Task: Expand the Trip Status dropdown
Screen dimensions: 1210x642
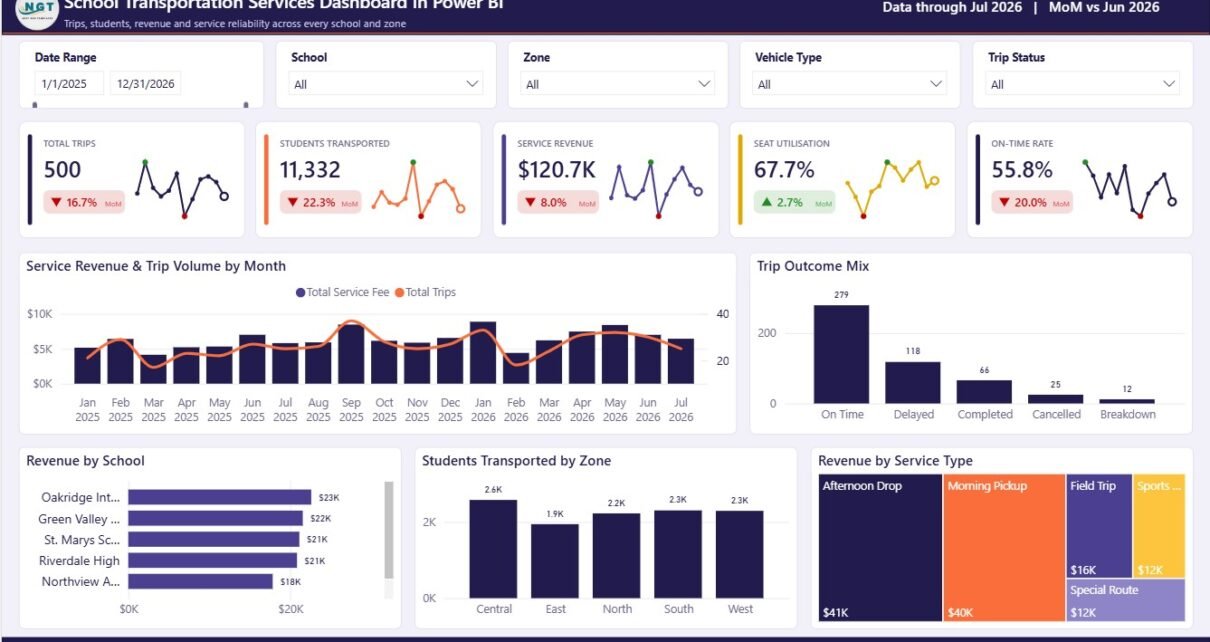Action: 1083,84
